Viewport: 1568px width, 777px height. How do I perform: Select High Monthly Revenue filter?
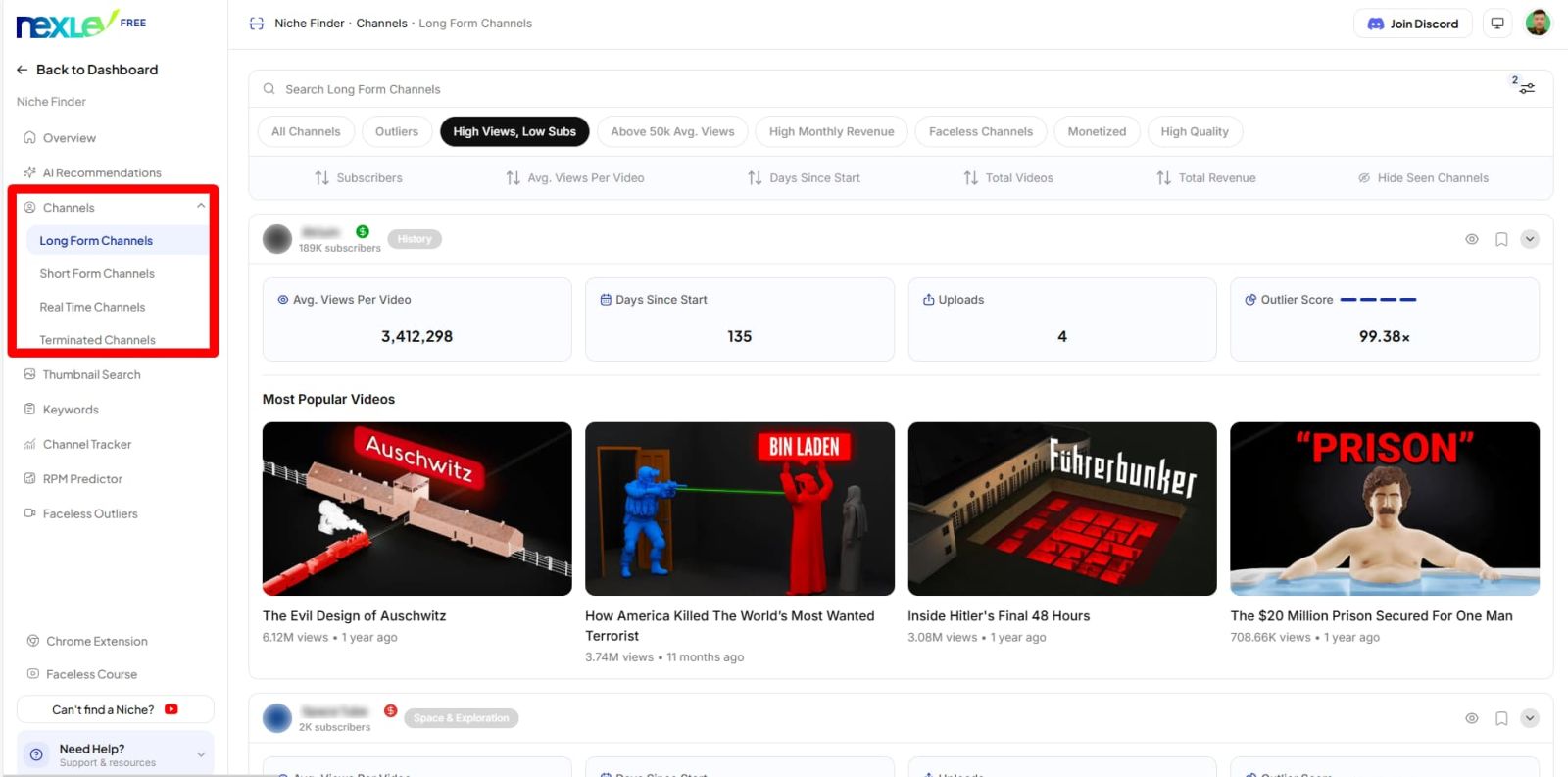coord(831,131)
